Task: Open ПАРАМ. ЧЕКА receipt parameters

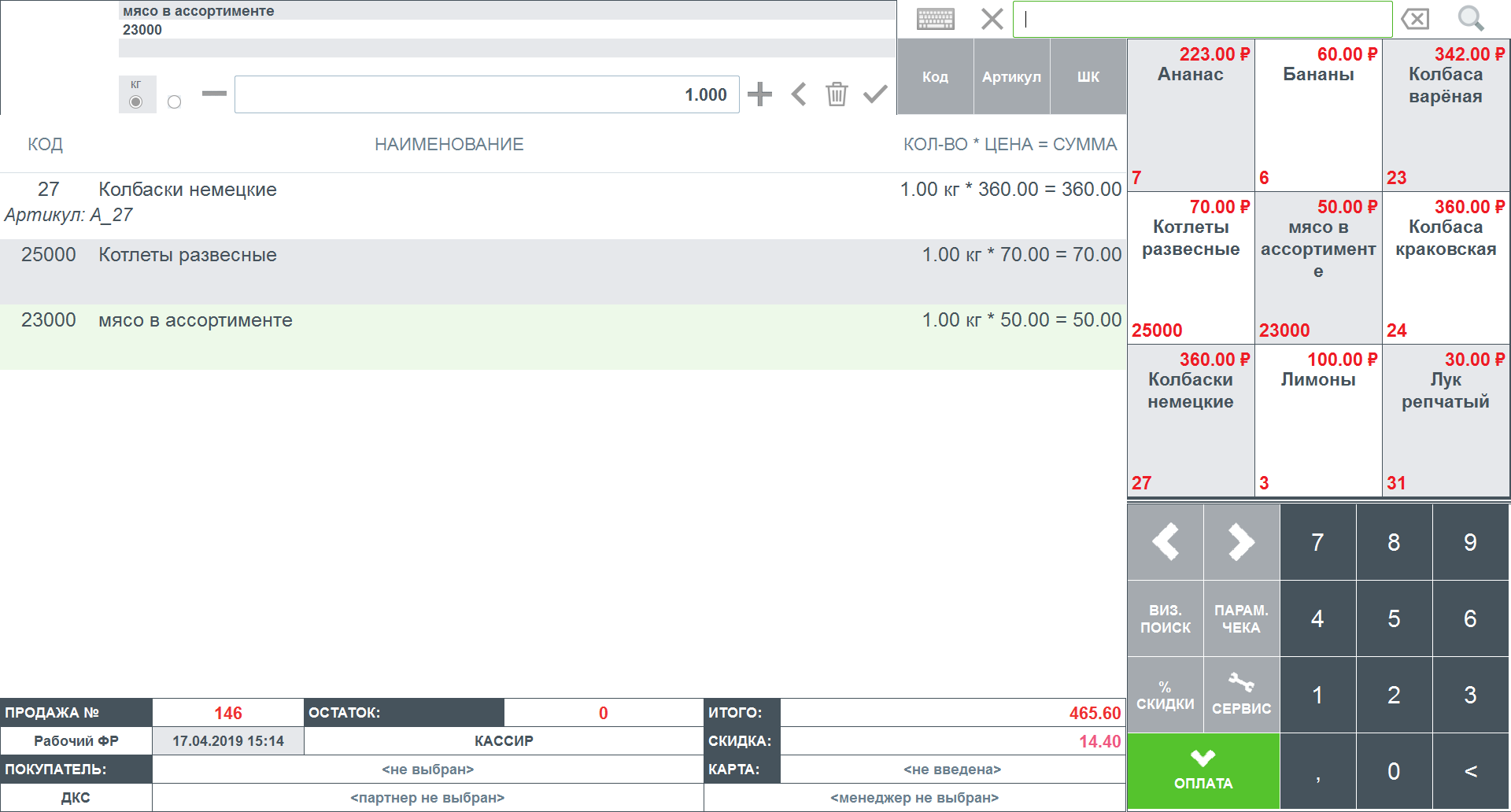Action: [x=1241, y=618]
